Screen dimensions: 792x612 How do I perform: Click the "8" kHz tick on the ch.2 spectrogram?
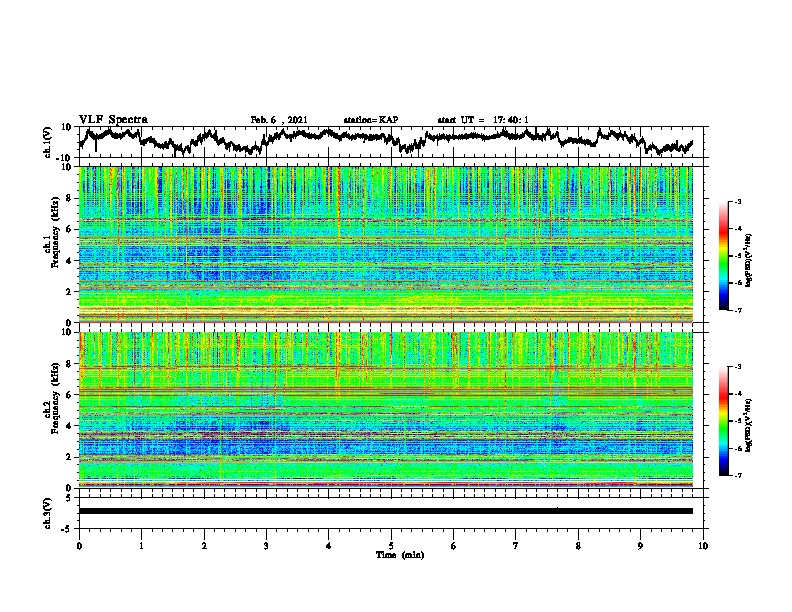coord(70,364)
